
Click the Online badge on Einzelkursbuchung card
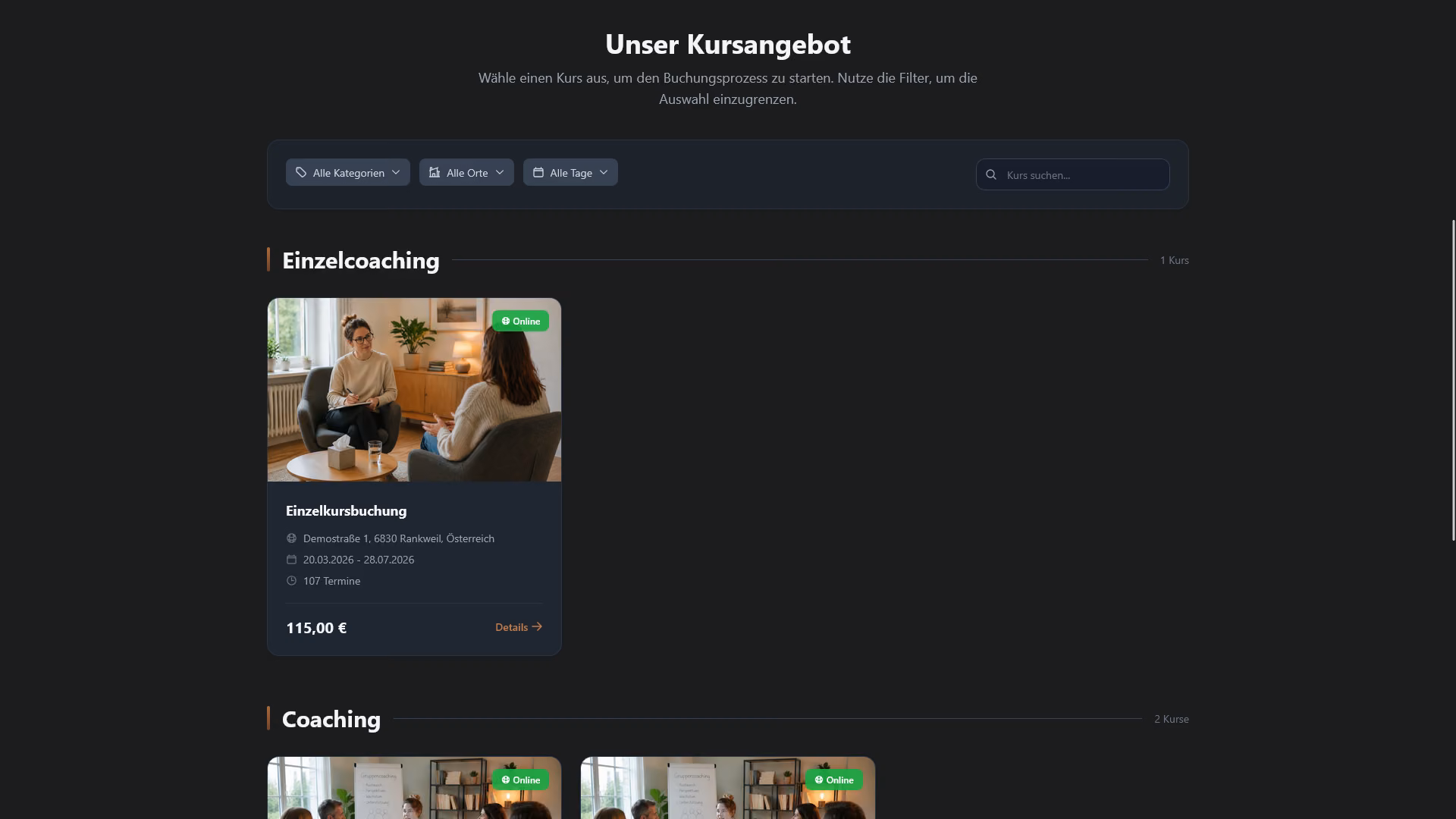[520, 321]
